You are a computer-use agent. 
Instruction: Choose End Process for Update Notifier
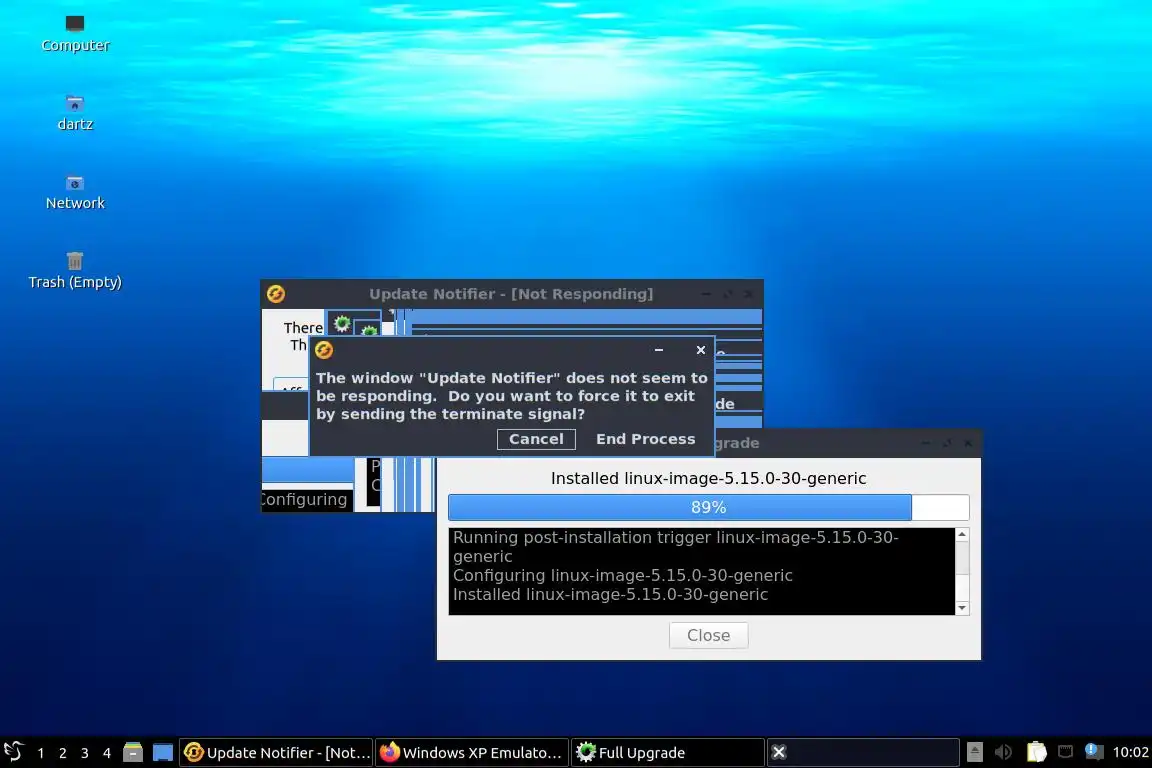[x=645, y=439]
